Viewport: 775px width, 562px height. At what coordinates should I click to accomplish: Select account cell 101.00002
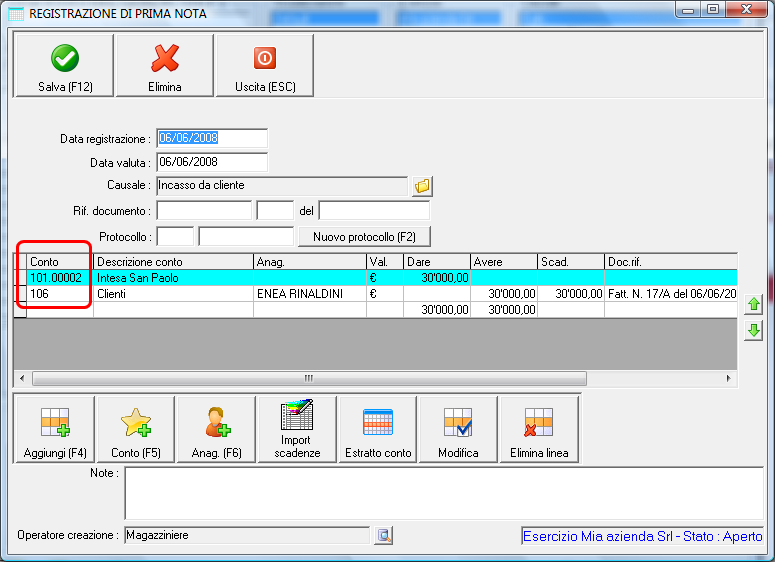click(60, 278)
